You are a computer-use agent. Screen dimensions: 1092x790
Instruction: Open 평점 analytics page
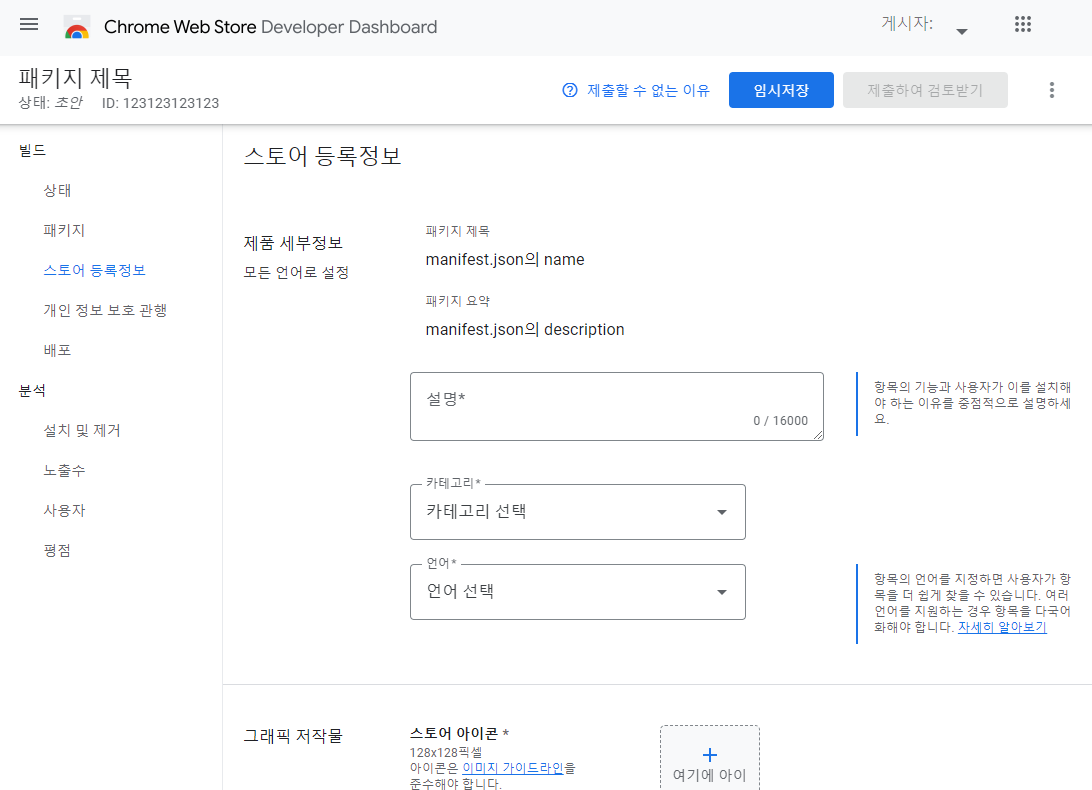57,550
